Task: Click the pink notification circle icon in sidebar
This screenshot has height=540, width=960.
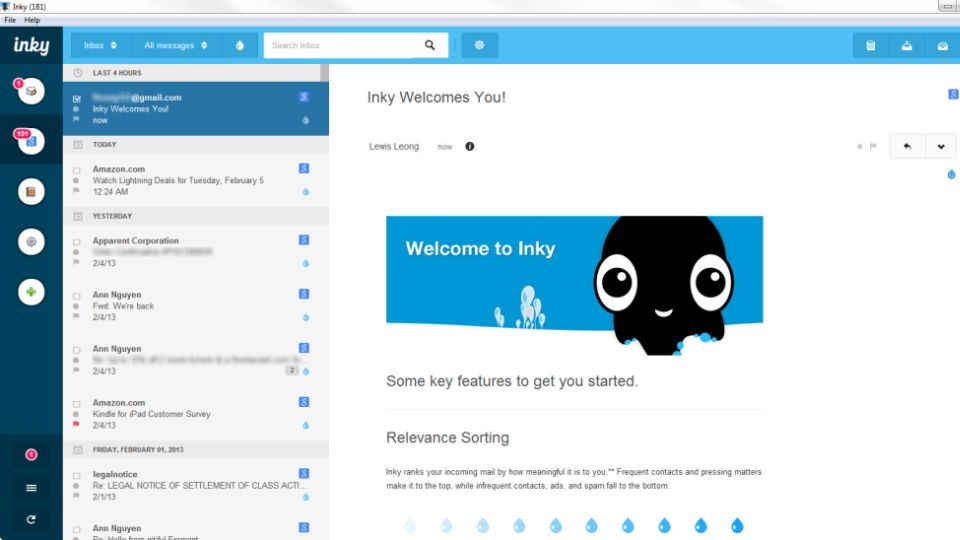Action: (x=31, y=454)
